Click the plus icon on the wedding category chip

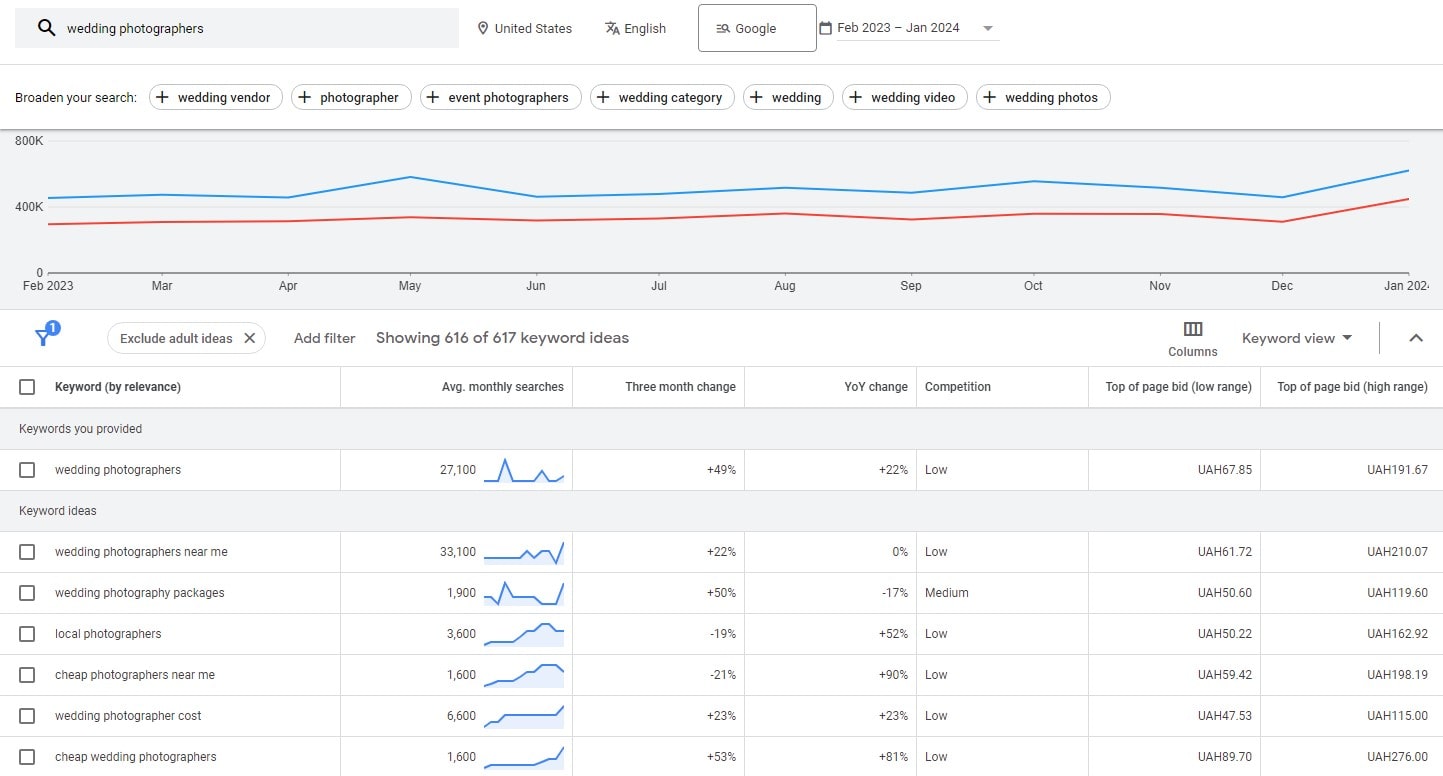603,97
